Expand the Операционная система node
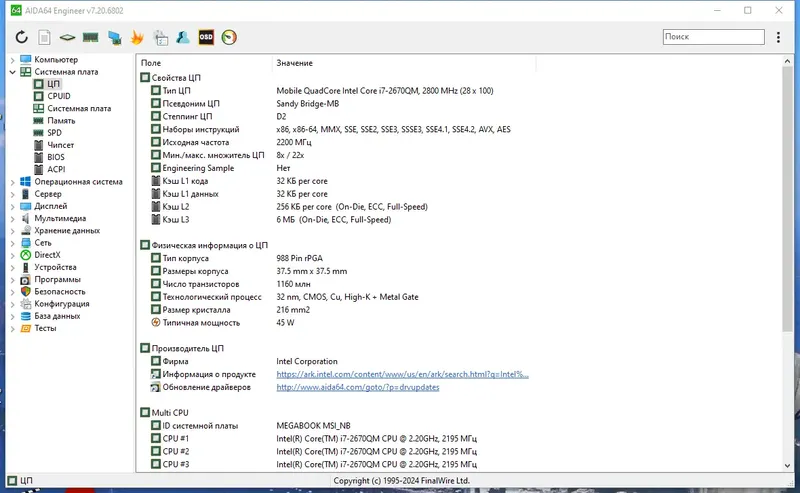The height and width of the screenshot is (493, 800). click(x=12, y=182)
